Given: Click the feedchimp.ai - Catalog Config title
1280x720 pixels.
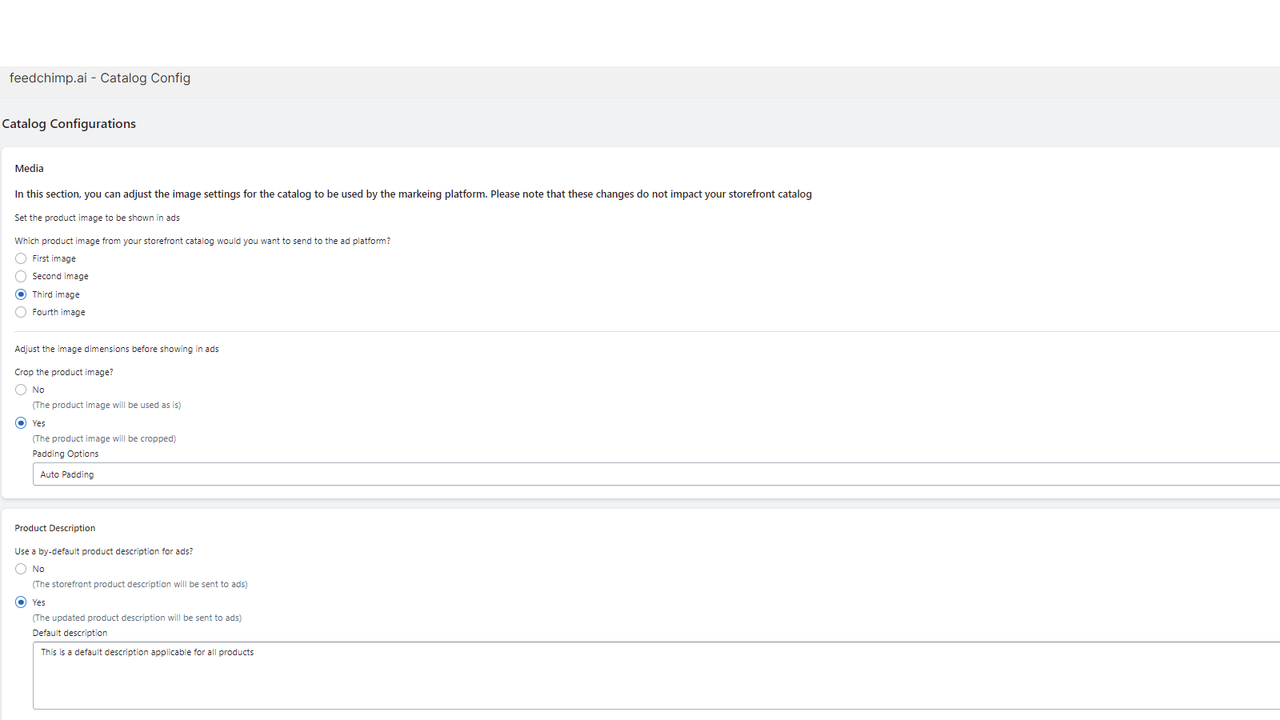Looking at the screenshot, I should [x=100, y=78].
